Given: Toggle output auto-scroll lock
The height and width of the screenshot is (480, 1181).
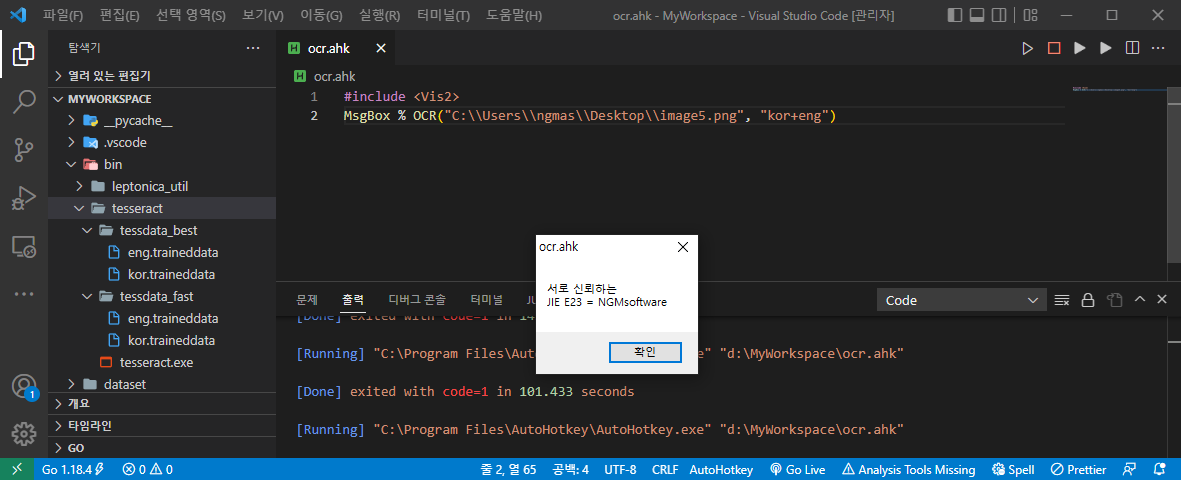Looking at the screenshot, I should 1088,300.
